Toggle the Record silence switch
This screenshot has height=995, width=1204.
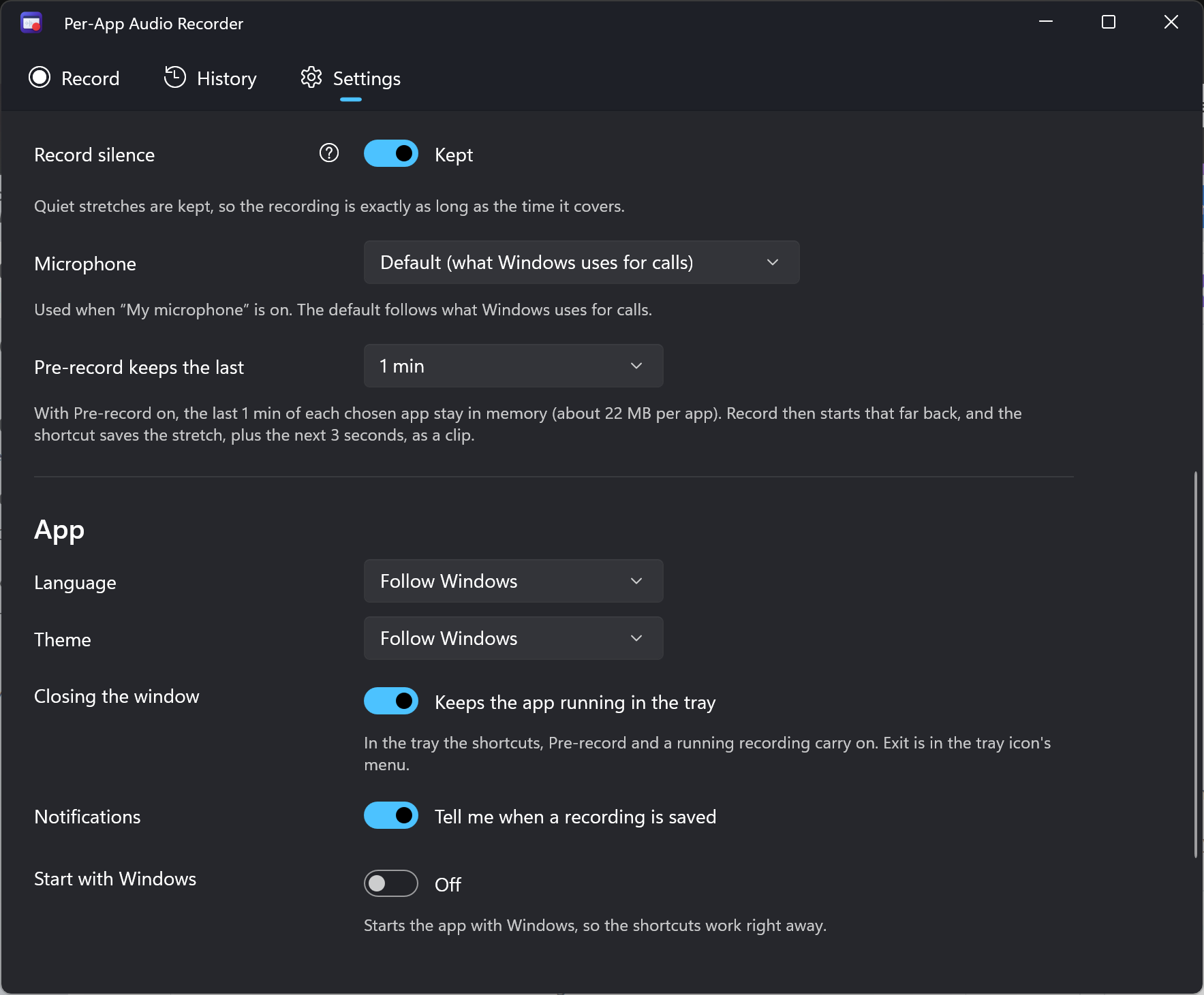(x=391, y=154)
